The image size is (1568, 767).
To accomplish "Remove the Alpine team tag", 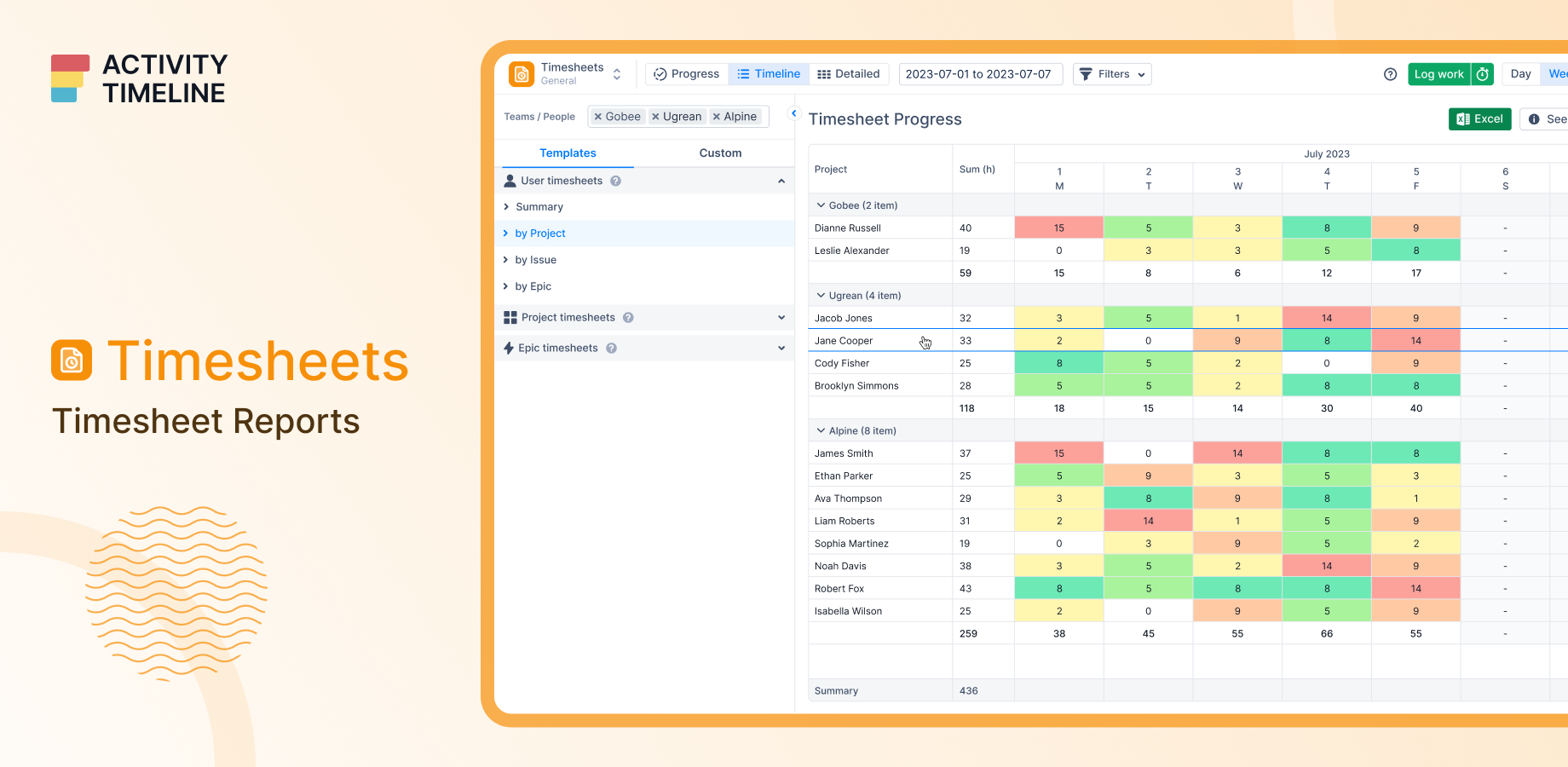I will point(717,117).
